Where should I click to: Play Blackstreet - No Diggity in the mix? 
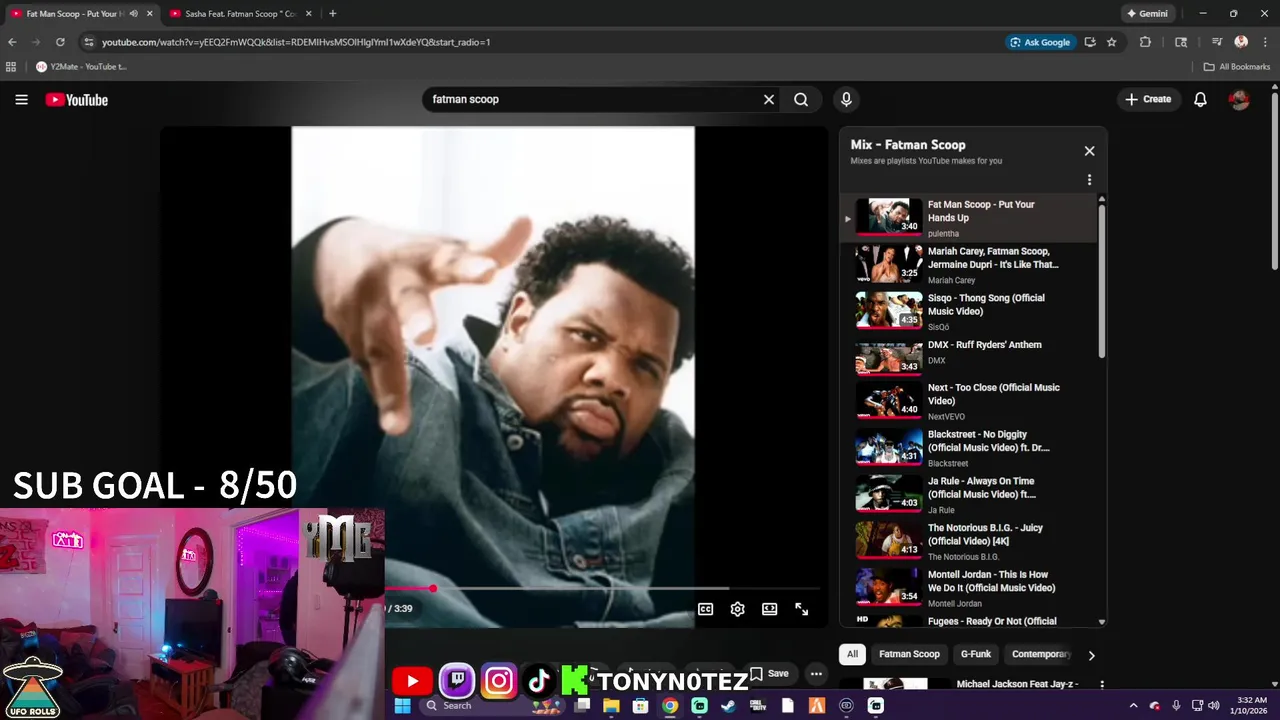pyautogui.click(x=970, y=448)
